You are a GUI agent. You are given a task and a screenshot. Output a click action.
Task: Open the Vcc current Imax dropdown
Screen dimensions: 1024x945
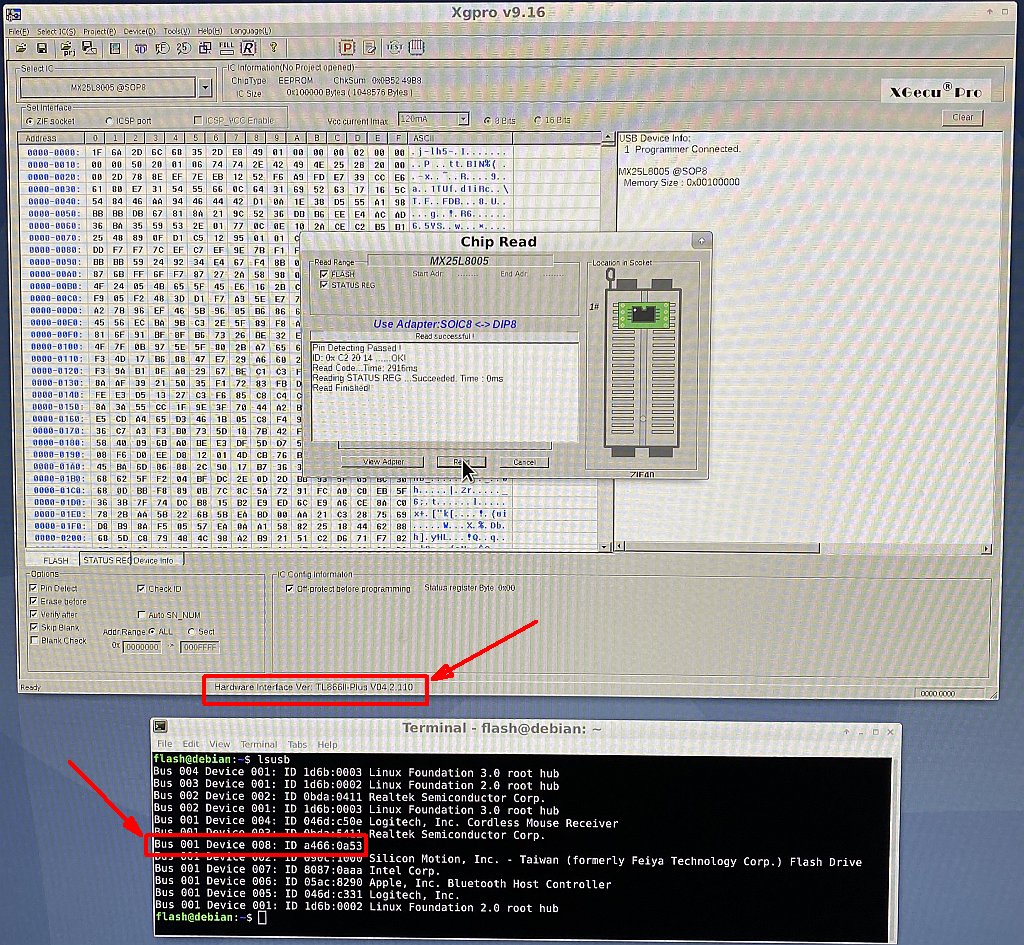pyautogui.click(x=462, y=120)
